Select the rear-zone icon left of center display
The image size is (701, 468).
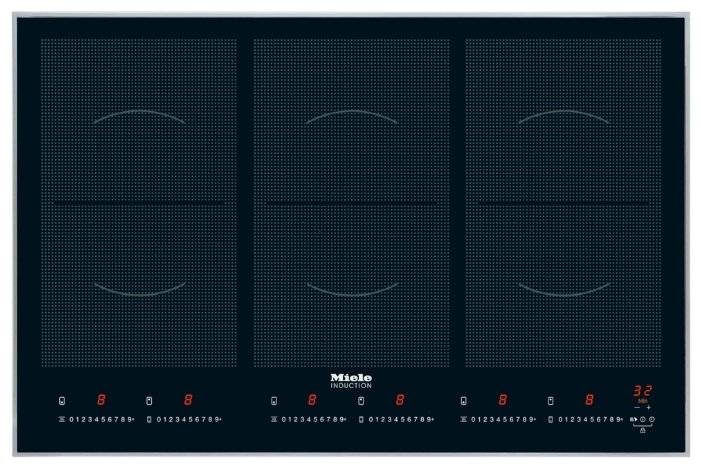tap(274, 400)
